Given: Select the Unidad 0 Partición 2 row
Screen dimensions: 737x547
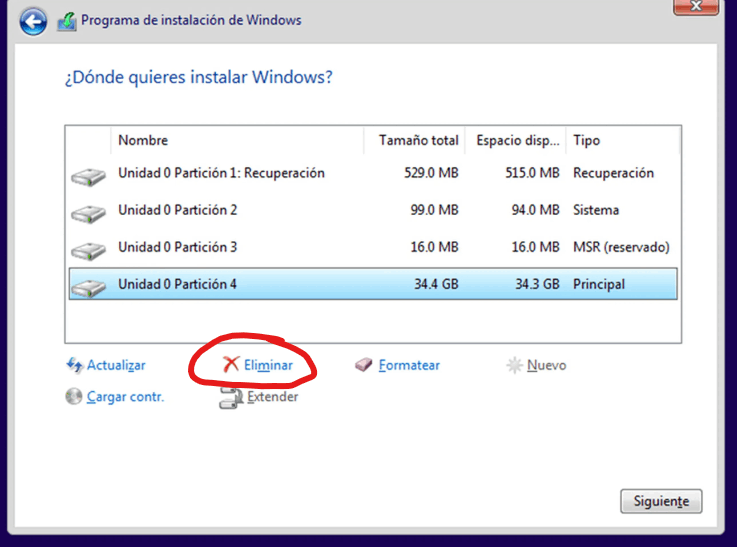Looking at the screenshot, I should 373,210.
